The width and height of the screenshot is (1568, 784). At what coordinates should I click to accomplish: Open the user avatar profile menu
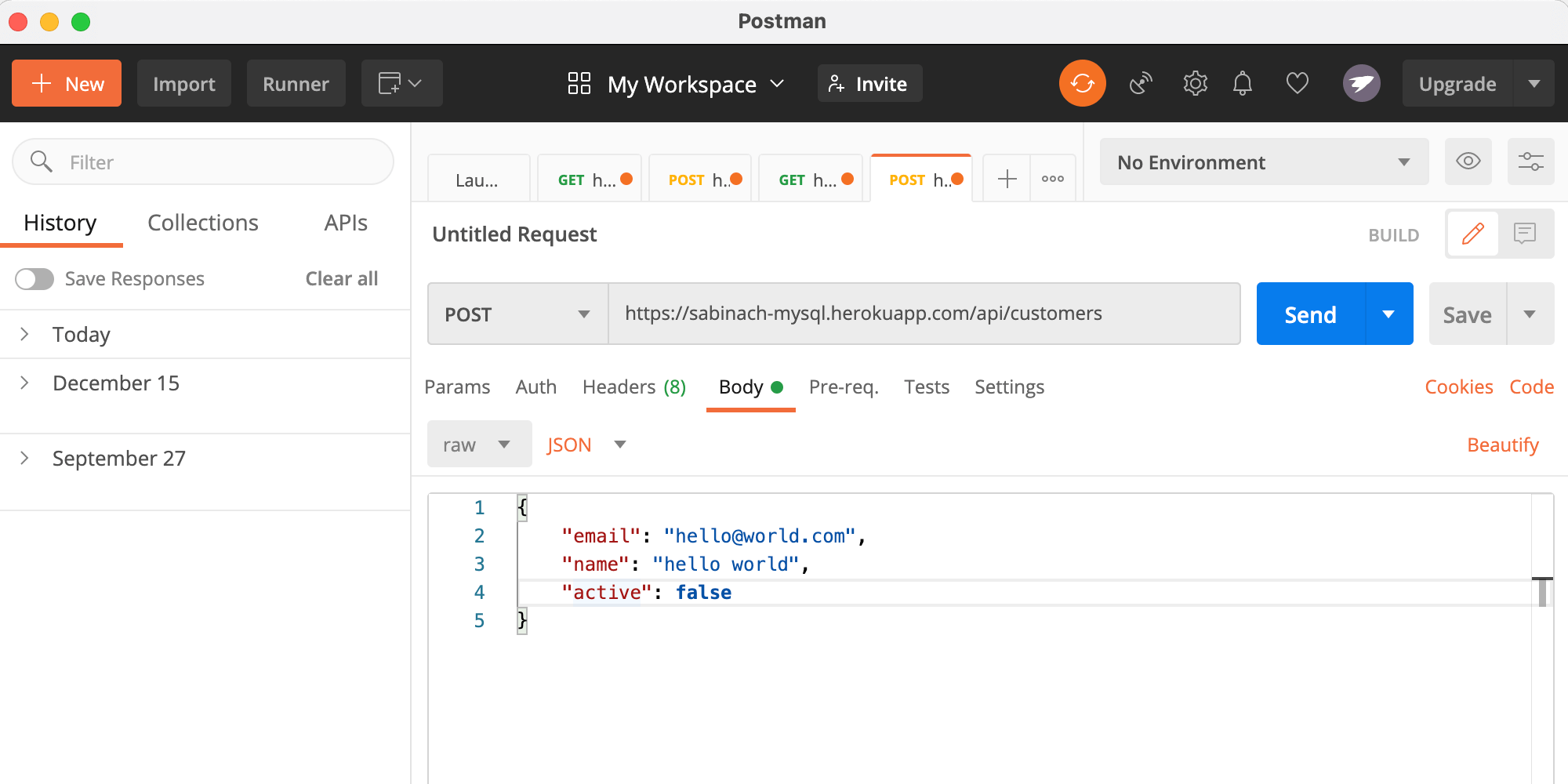click(1361, 83)
